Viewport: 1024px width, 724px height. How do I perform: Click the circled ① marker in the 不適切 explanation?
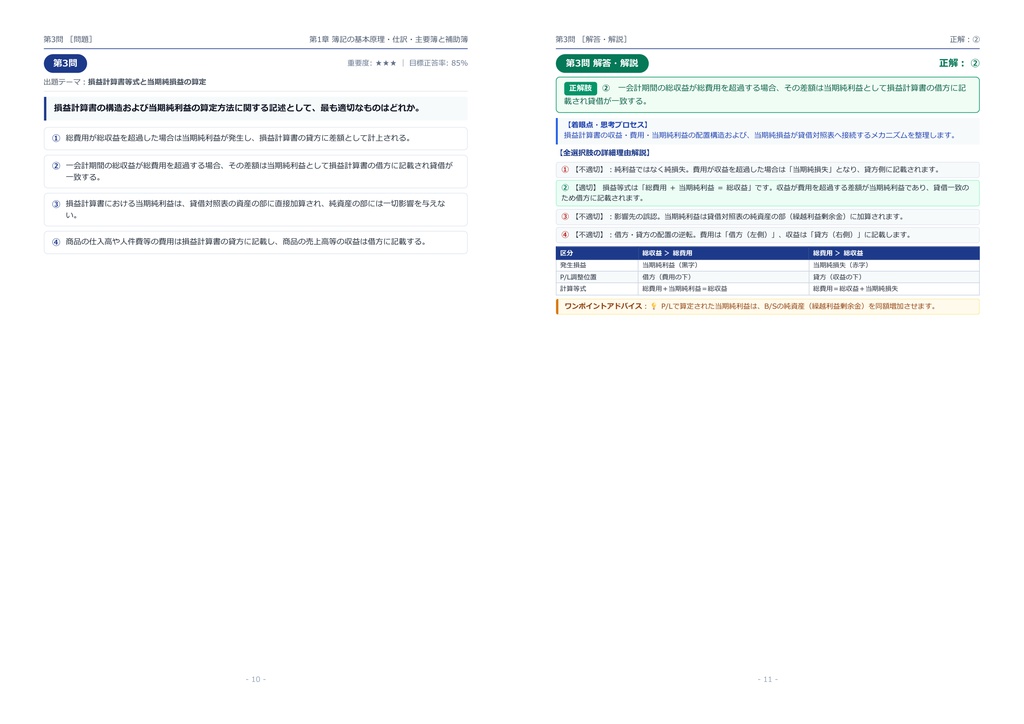(x=565, y=170)
